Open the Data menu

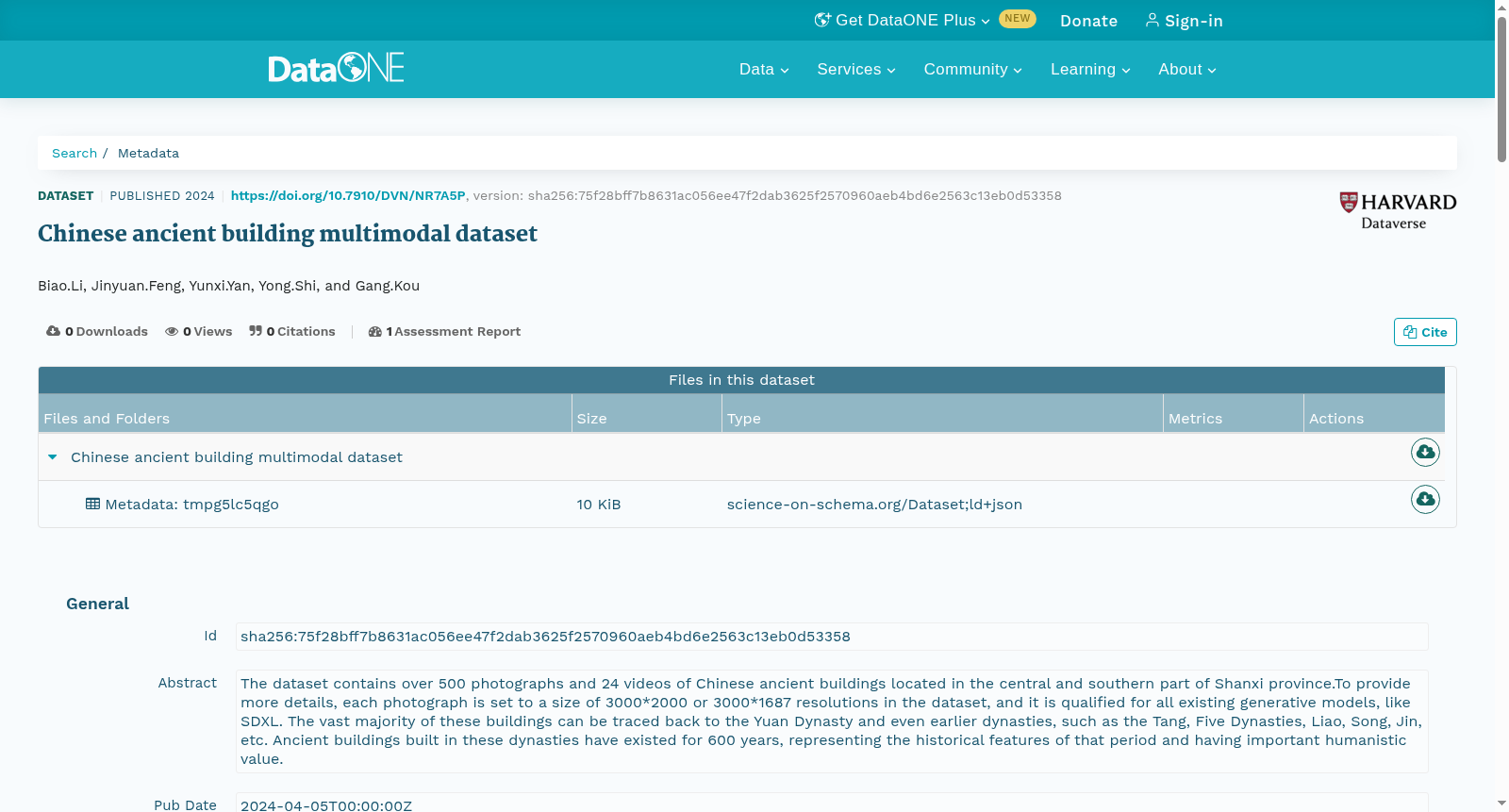point(764,69)
